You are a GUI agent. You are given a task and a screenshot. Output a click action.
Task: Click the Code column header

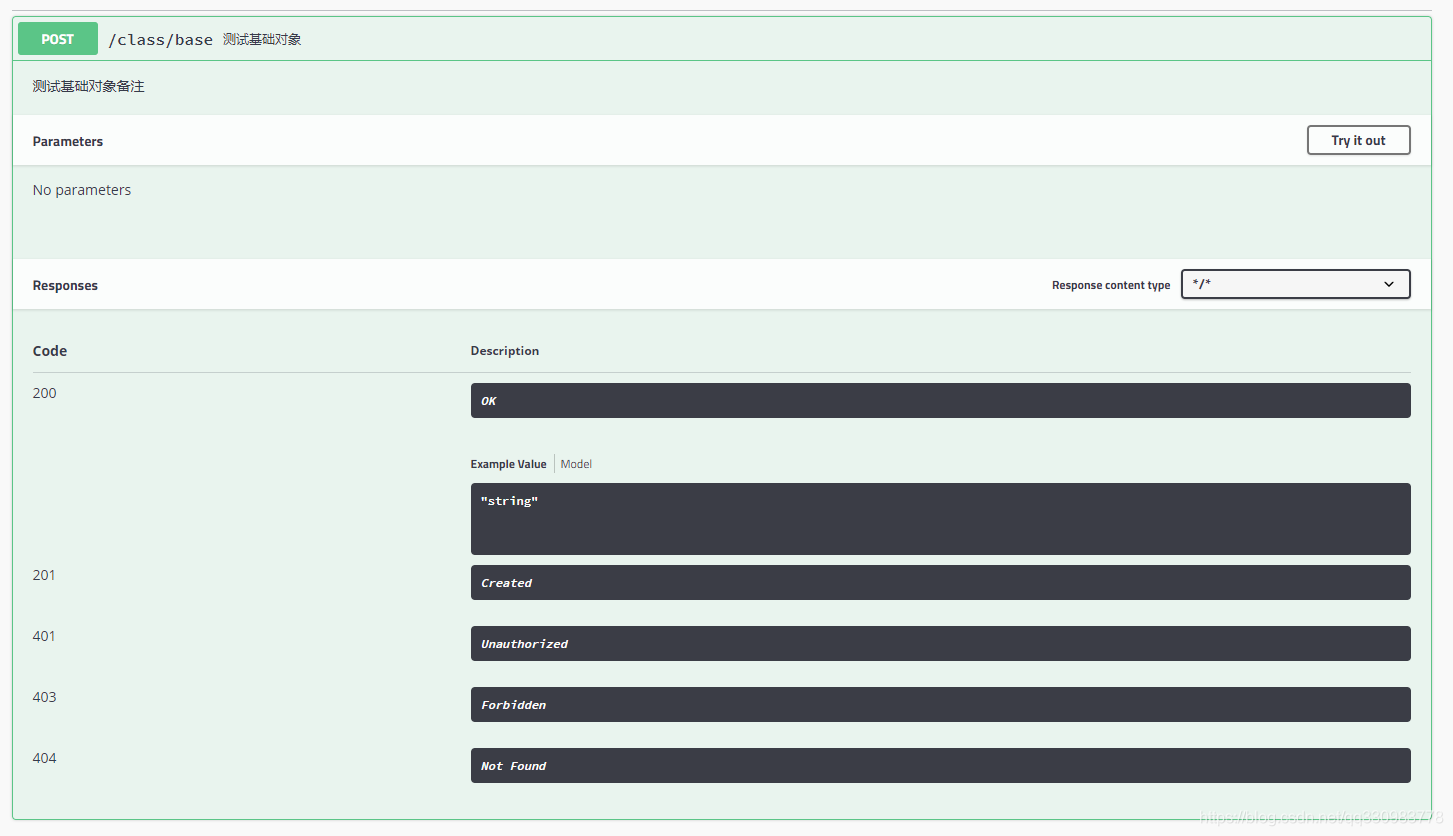pyautogui.click(x=50, y=351)
